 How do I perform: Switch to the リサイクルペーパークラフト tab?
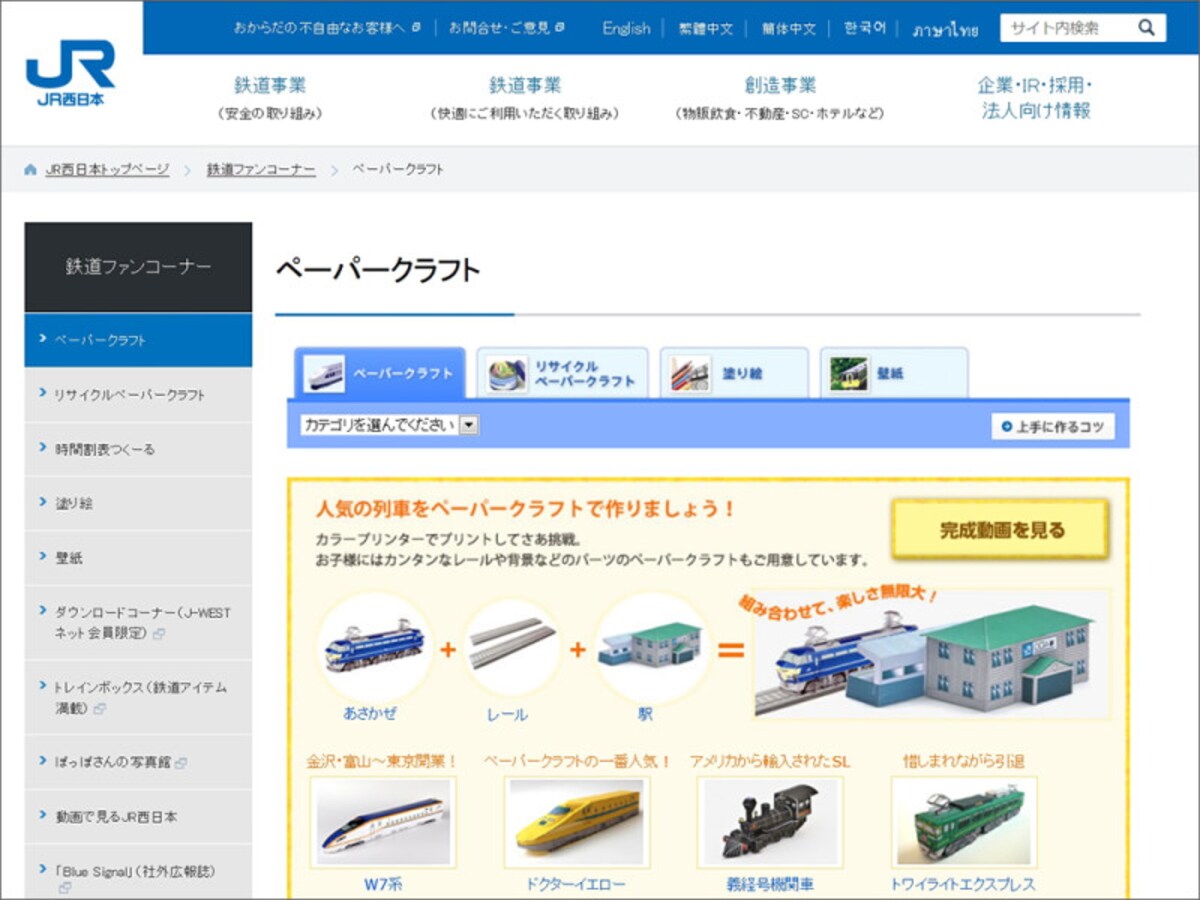562,374
